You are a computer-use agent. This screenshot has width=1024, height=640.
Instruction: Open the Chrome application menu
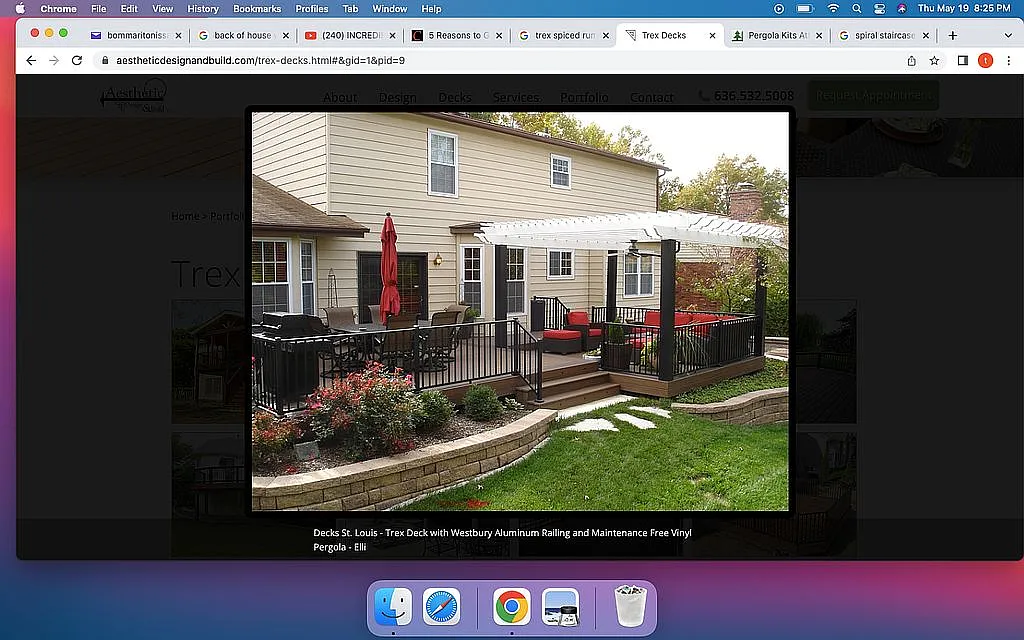58,8
